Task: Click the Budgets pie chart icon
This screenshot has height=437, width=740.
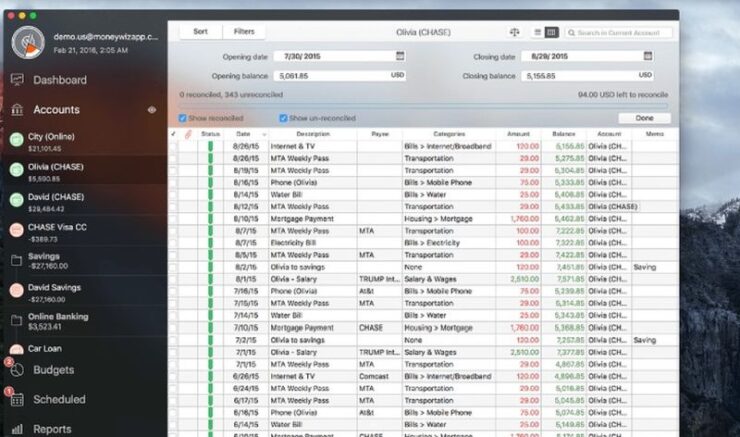Action: [x=17, y=370]
